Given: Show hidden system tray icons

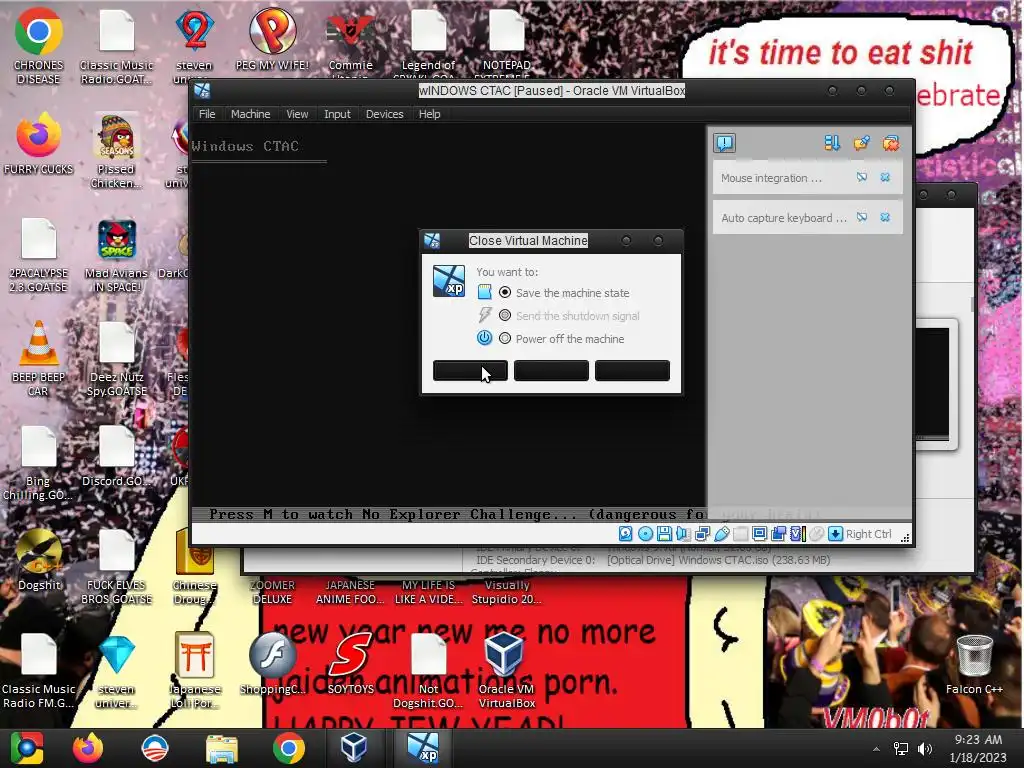Looking at the screenshot, I should pyautogui.click(x=876, y=749).
